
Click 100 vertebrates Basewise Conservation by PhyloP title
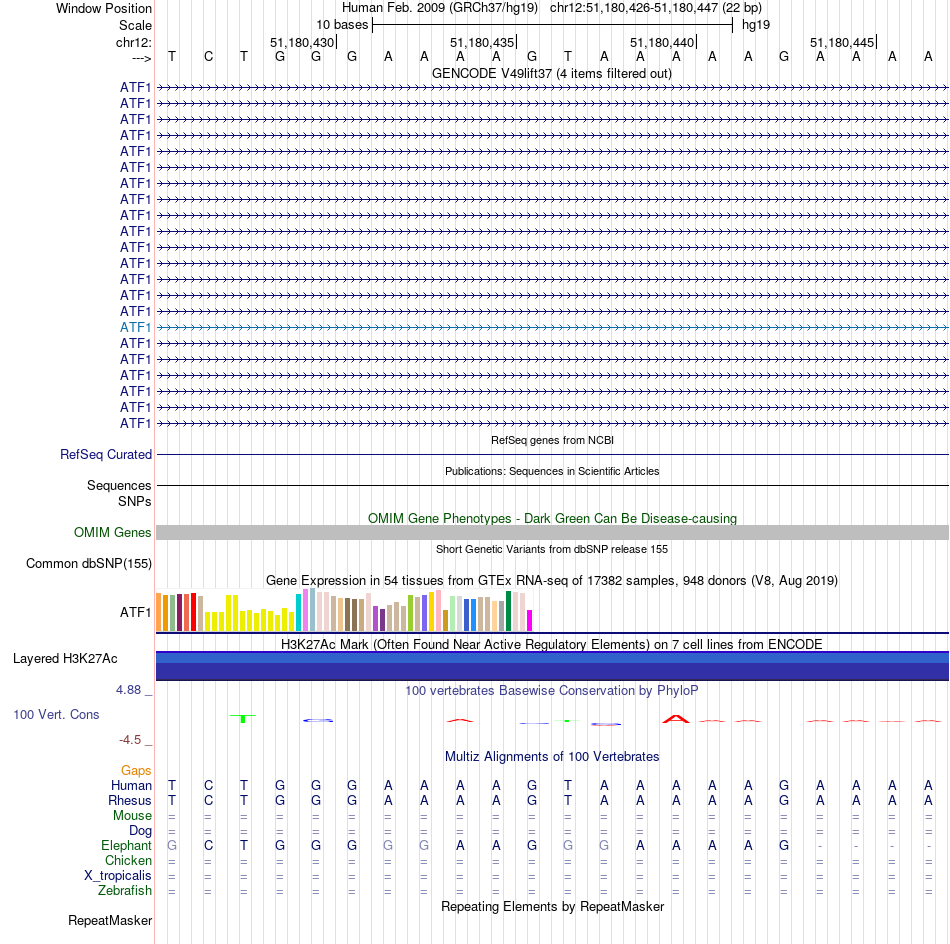pyautogui.click(x=552, y=691)
